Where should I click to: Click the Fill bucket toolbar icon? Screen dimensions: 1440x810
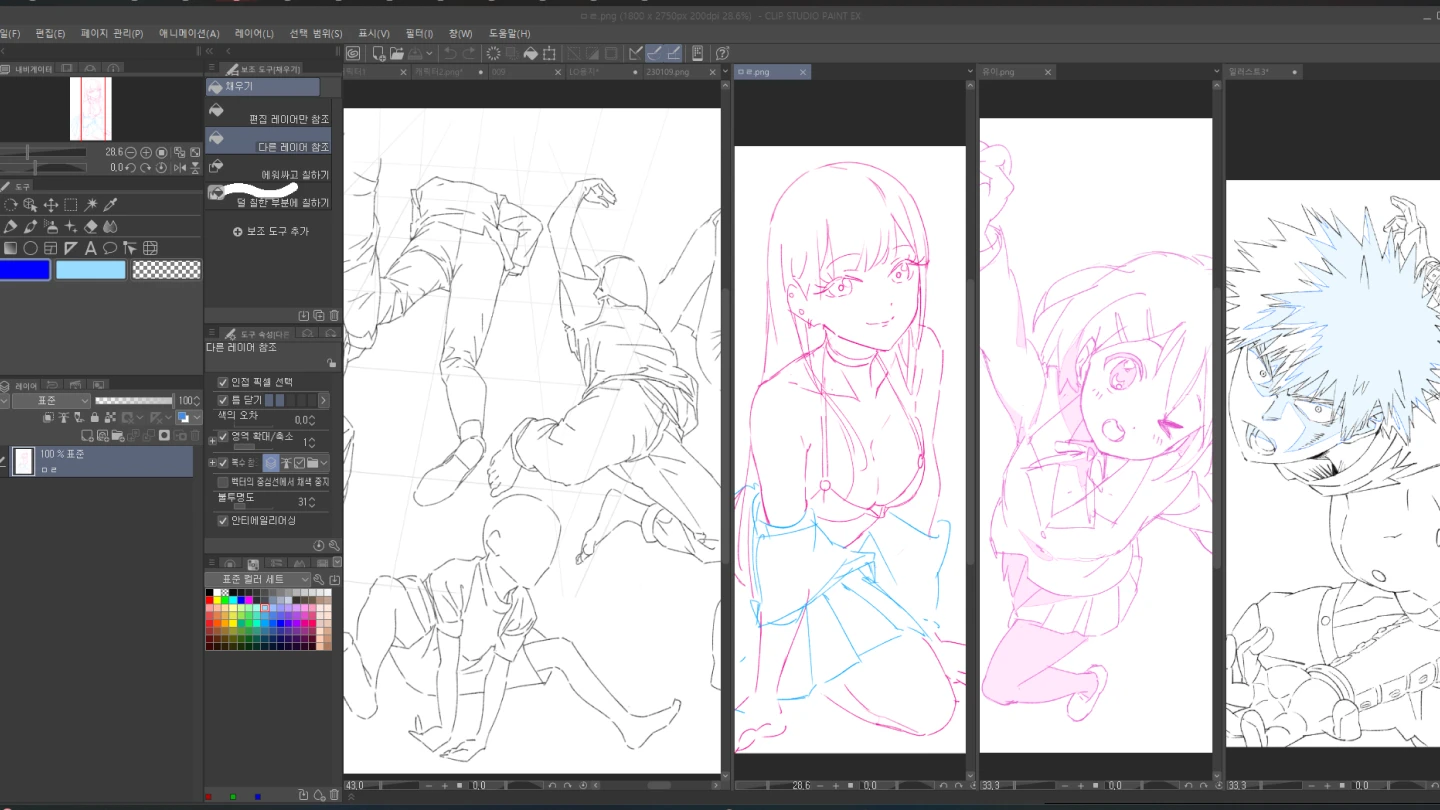(x=531, y=53)
